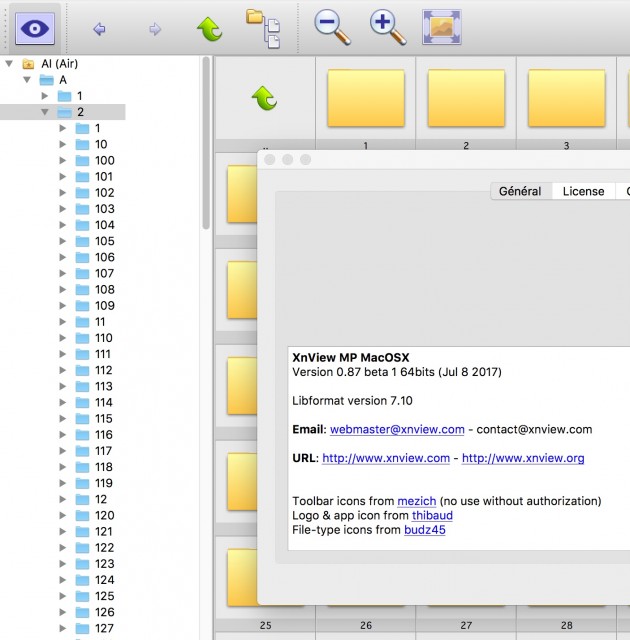Click the green up-folder toolbar arrow

tap(210, 29)
